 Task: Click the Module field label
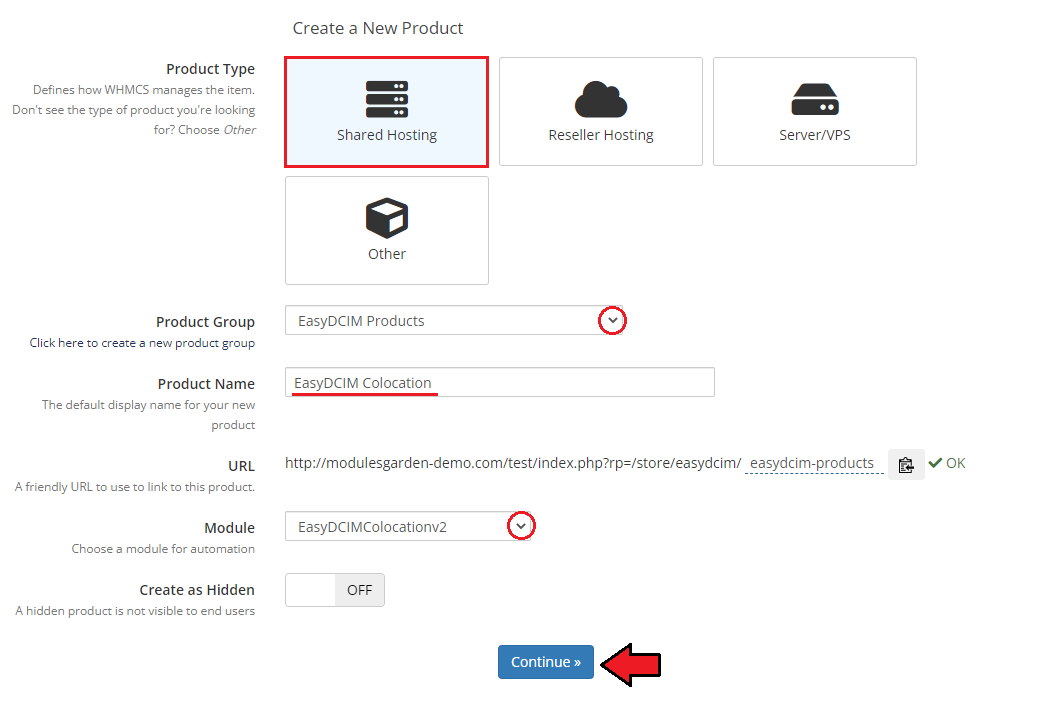point(229,527)
